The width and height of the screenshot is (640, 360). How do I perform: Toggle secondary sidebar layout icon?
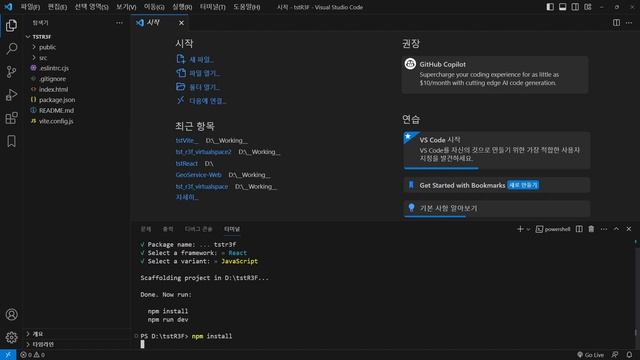(x=575, y=7)
